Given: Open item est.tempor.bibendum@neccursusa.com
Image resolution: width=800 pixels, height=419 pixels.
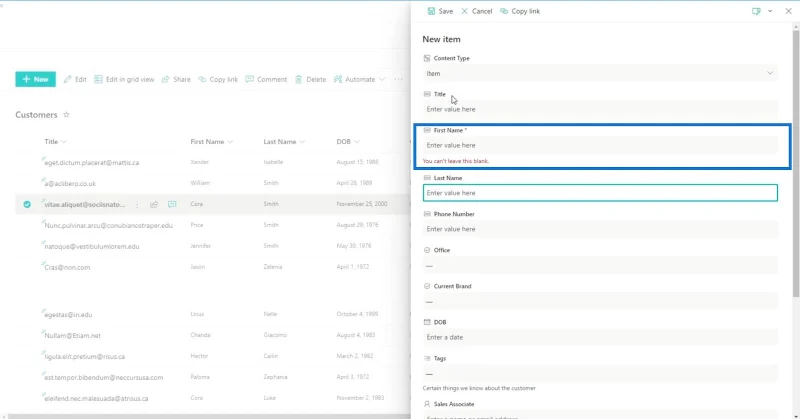Looking at the screenshot, I should (104, 378).
